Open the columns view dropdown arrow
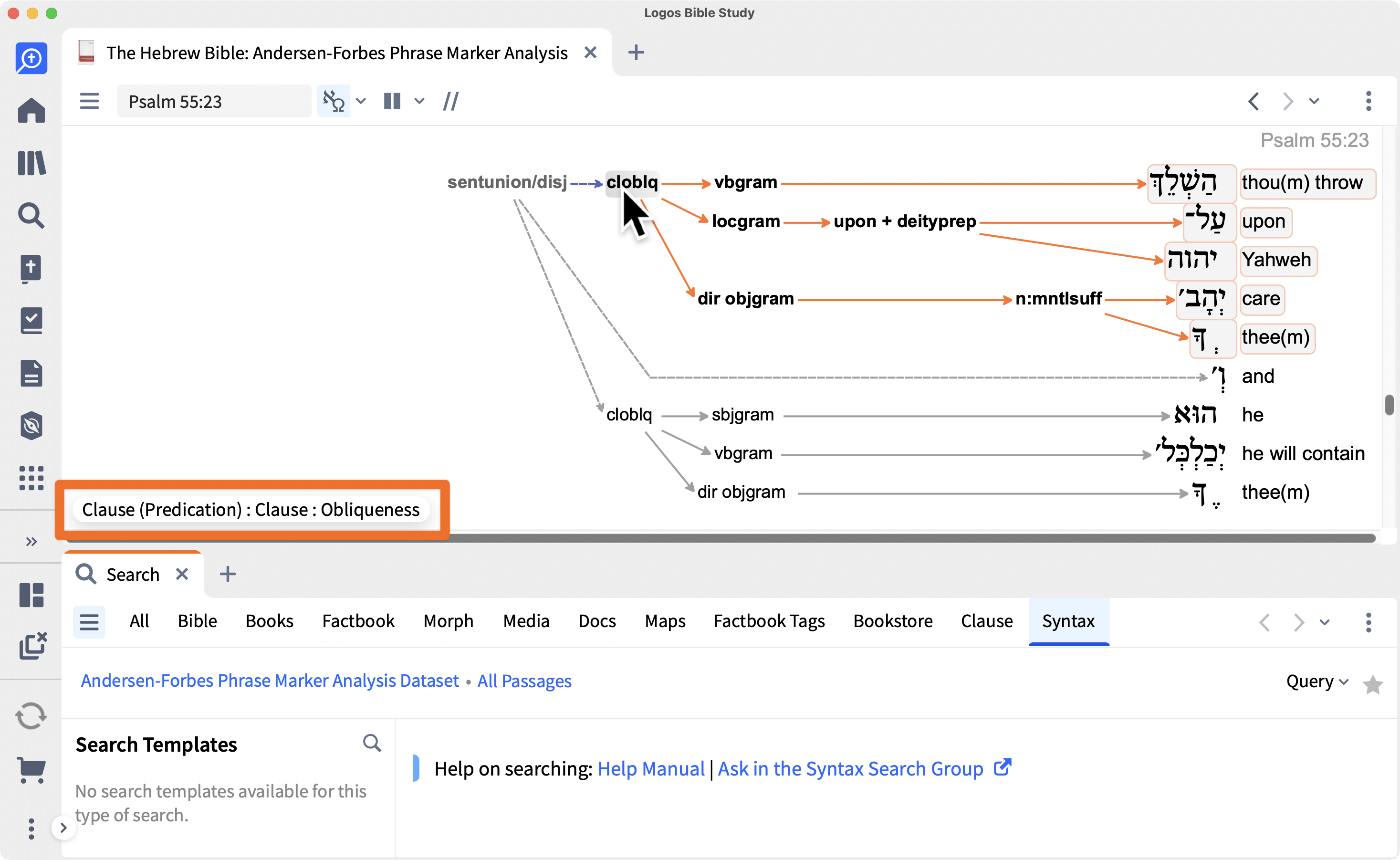This screenshot has height=860, width=1400. pyautogui.click(x=419, y=101)
